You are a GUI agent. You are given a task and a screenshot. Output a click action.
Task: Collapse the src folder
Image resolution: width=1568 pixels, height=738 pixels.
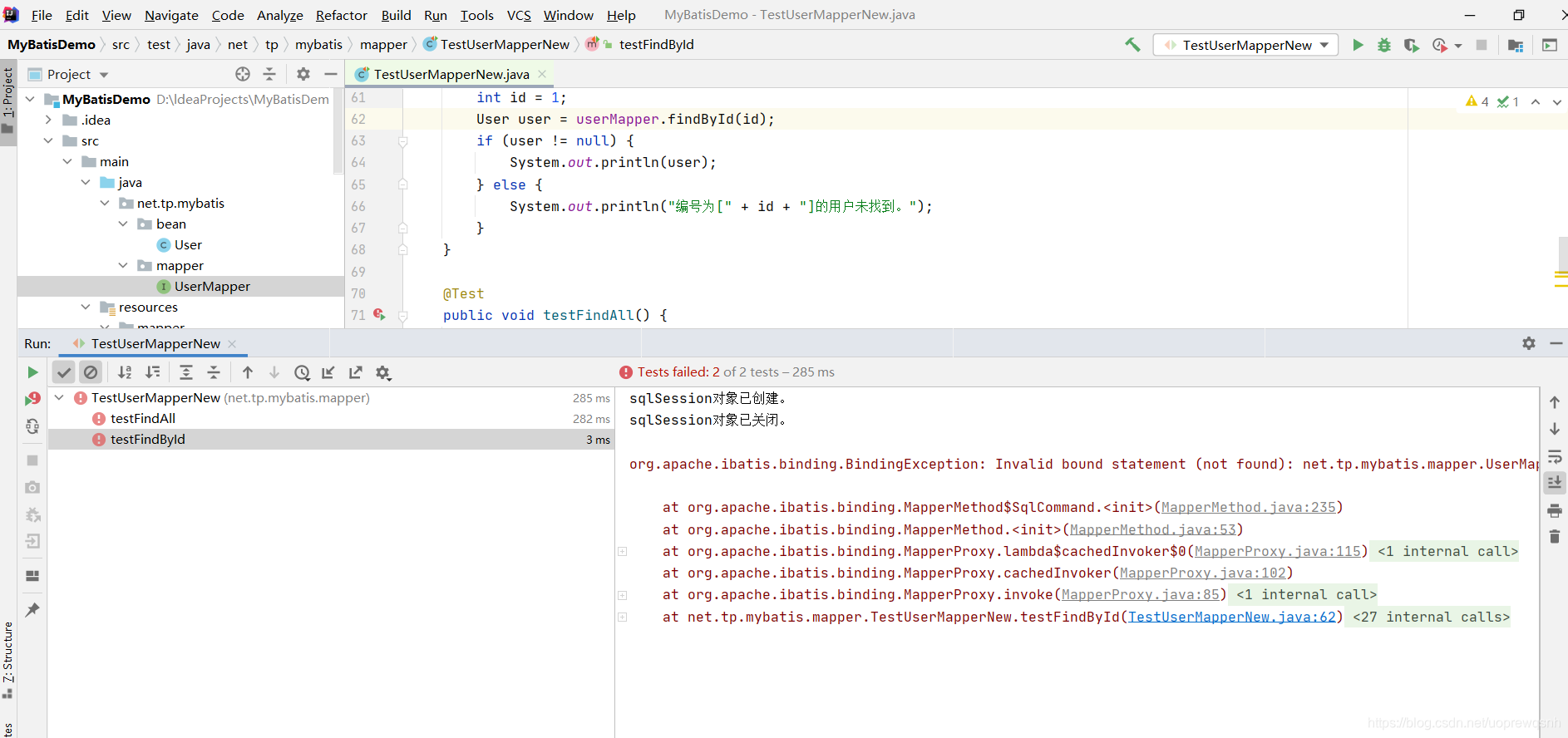(x=48, y=140)
